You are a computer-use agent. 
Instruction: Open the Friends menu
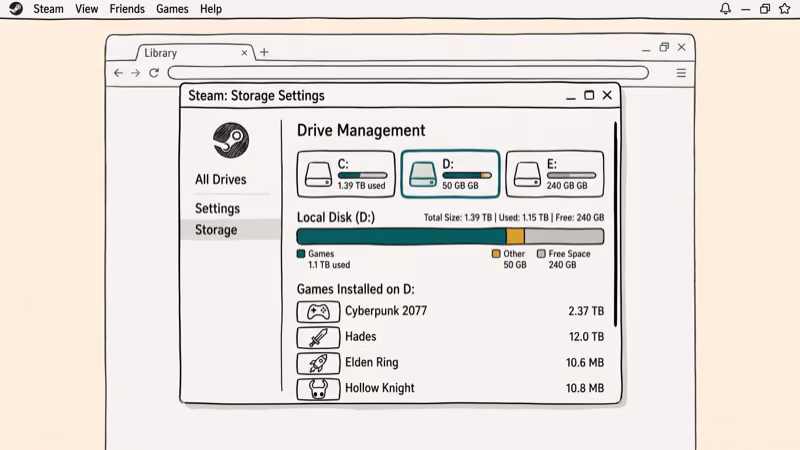[x=127, y=9]
